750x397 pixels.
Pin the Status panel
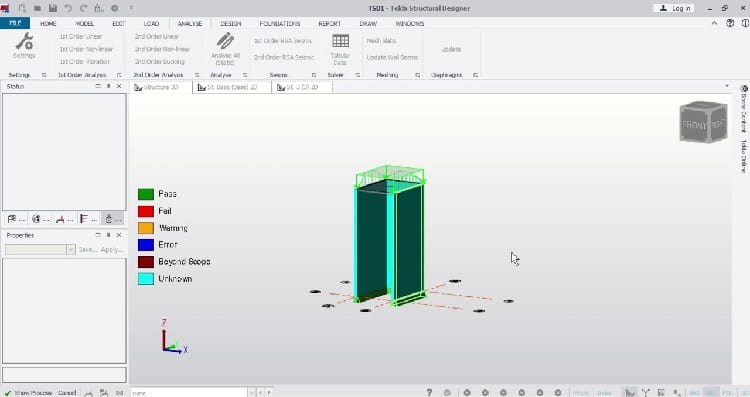pos(108,86)
